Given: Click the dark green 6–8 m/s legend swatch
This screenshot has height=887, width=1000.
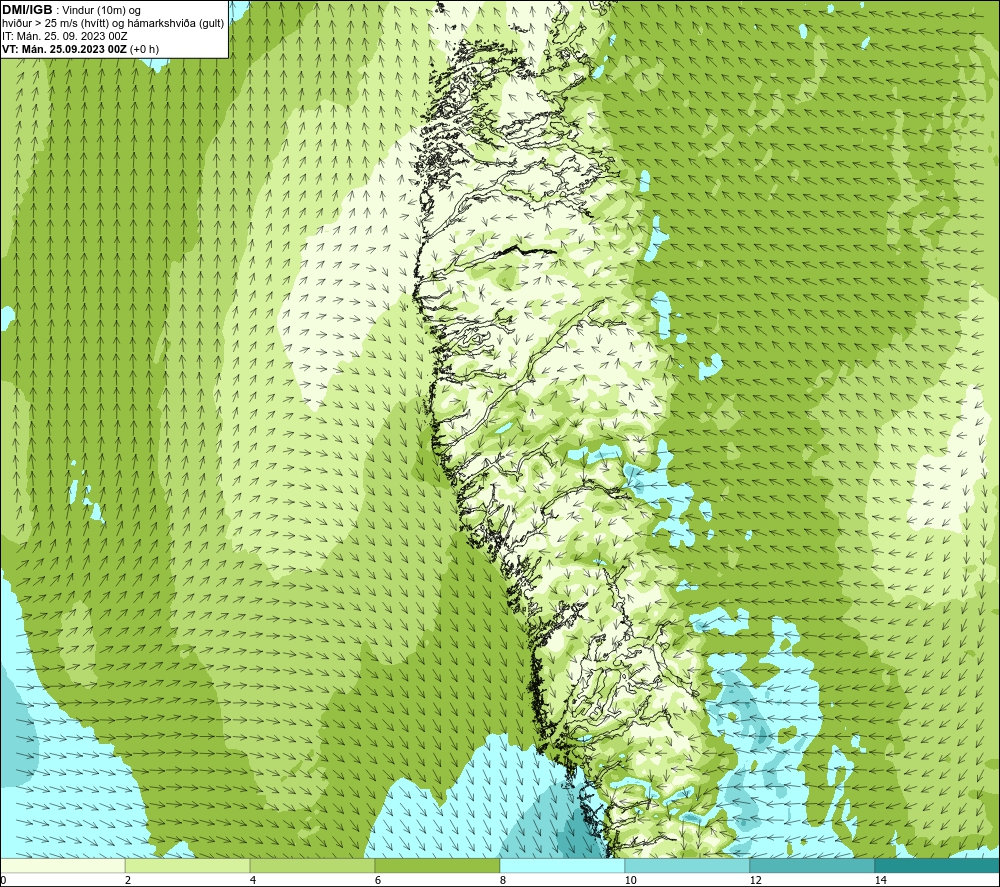Looking at the screenshot, I should pos(438,865).
